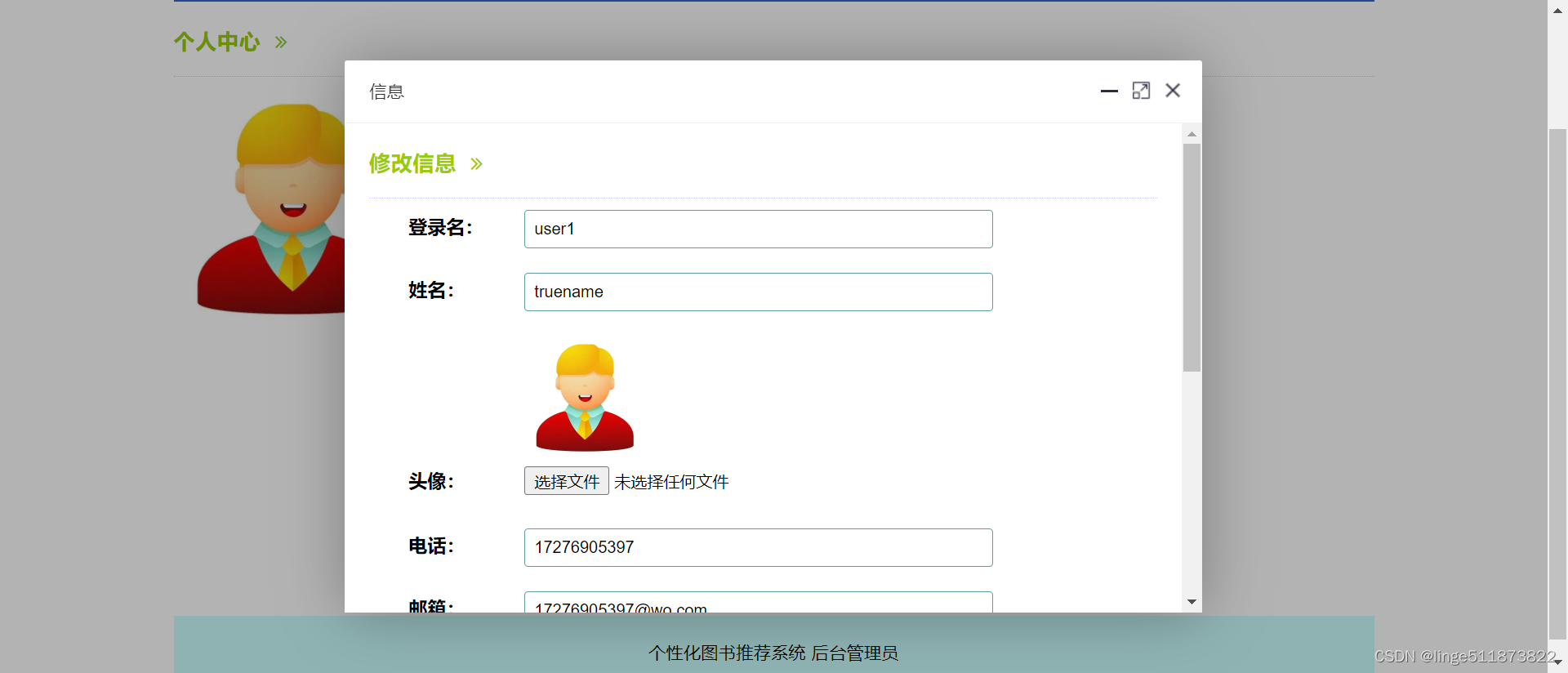Screen dimensions: 1568x673
Task: Click the 登录名 input field with user1
Action: pos(758,229)
